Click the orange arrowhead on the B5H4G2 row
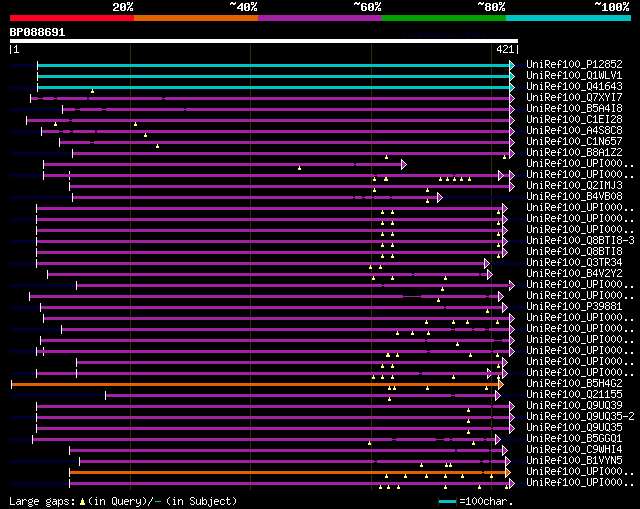 point(500,385)
